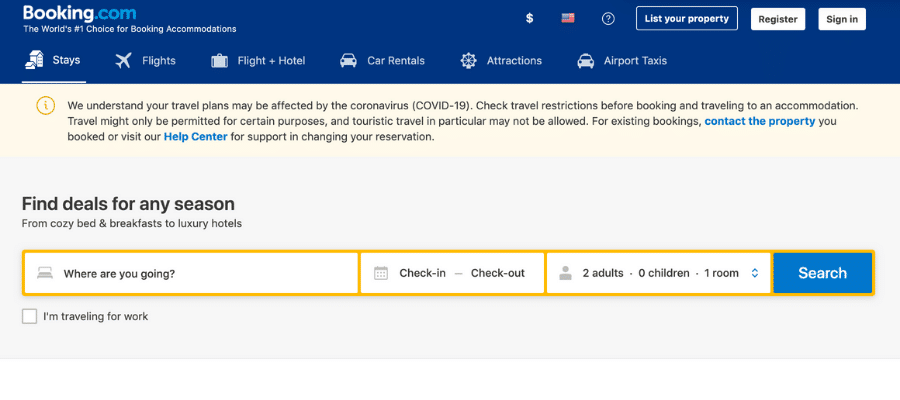
Task: Click the bed icon in destination field
Action: click(44, 273)
